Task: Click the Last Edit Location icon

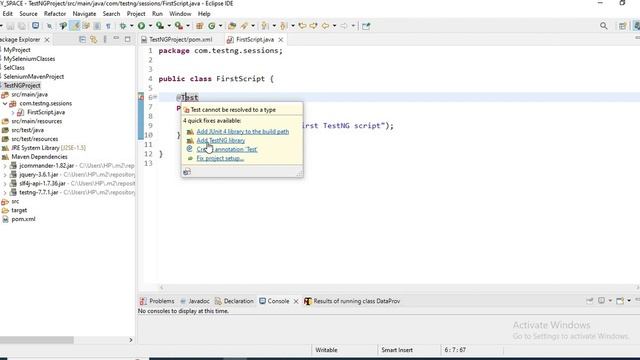Action: pyautogui.click(x=302, y=26)
